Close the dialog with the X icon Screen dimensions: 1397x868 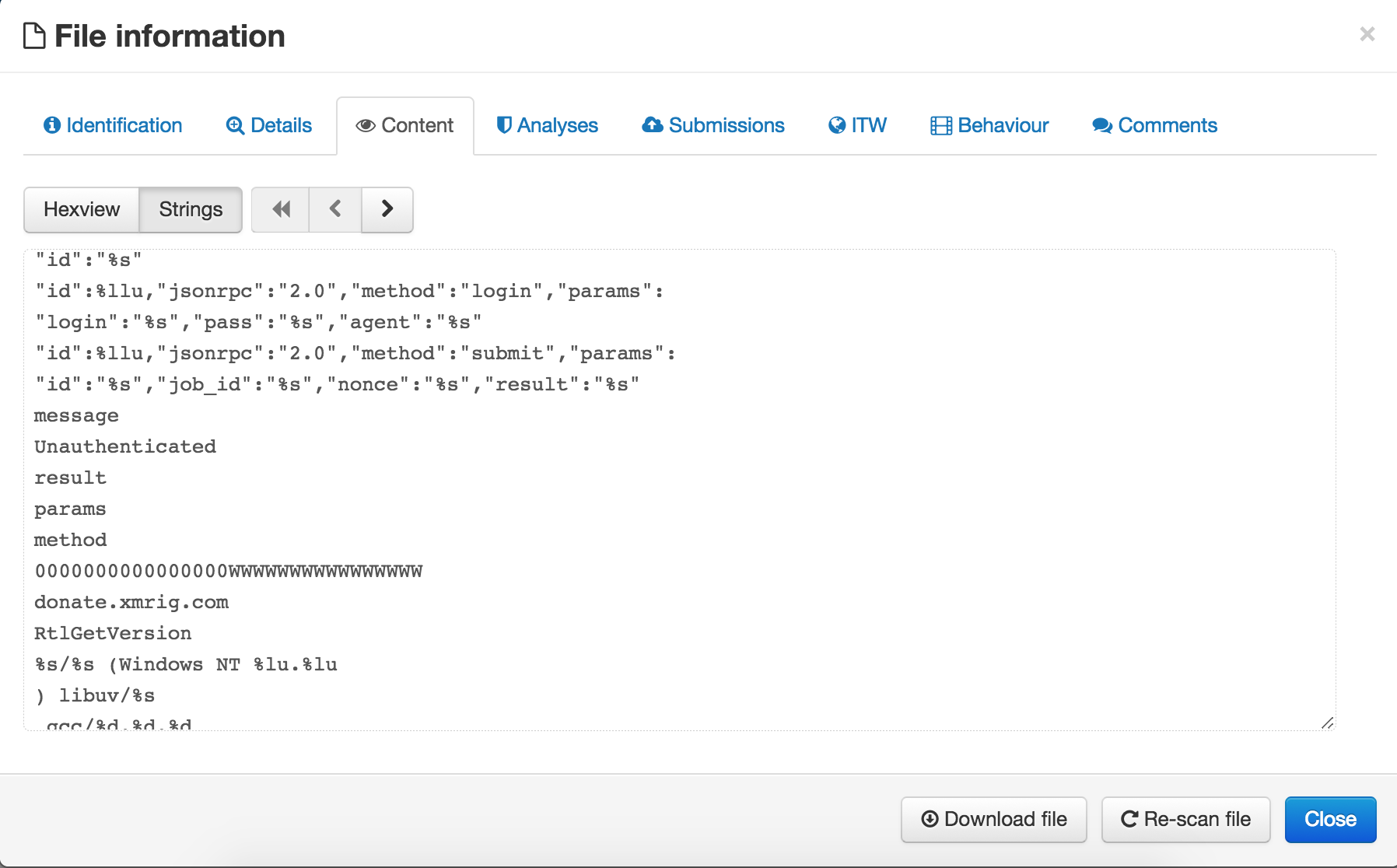click(x=1367, y=34)
